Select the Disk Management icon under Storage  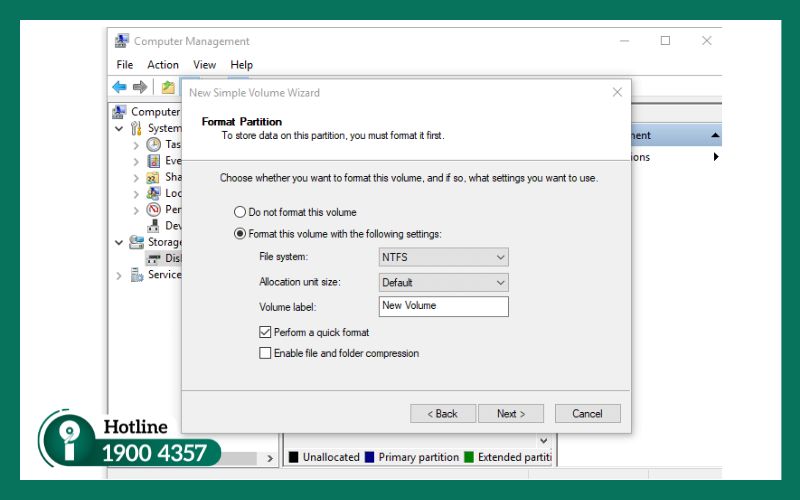coord(153,258)
